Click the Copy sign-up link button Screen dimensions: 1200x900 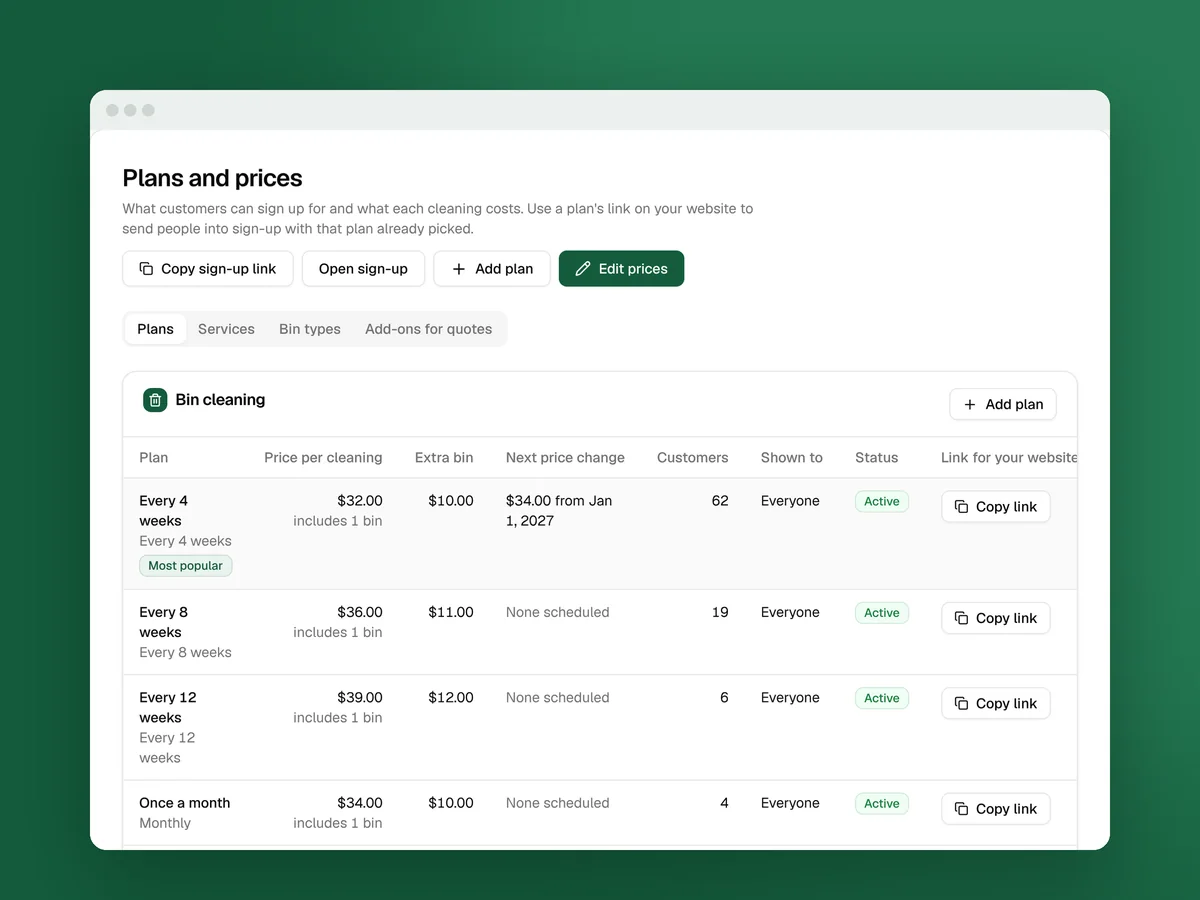click(208, 269)
